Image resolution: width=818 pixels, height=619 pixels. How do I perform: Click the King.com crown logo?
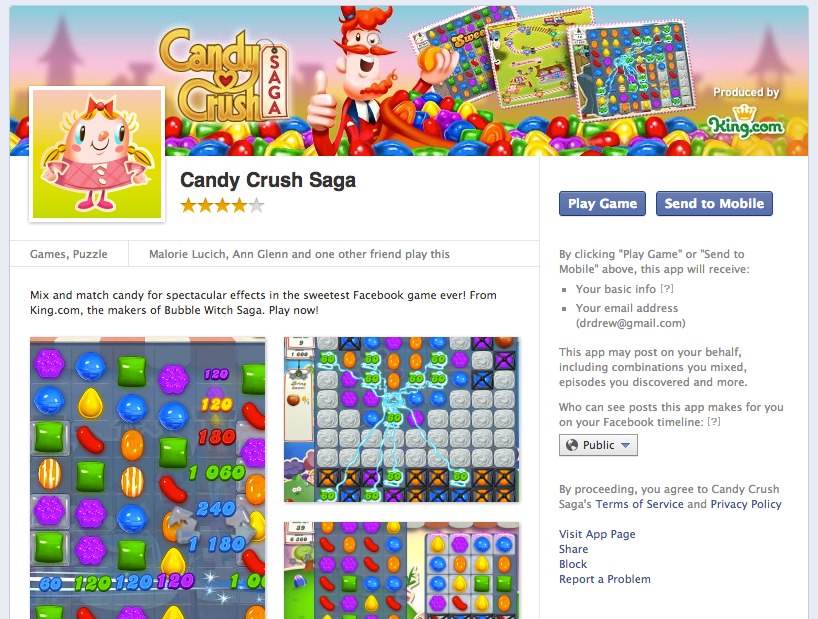pyautogui.click(x=745, y=121)
